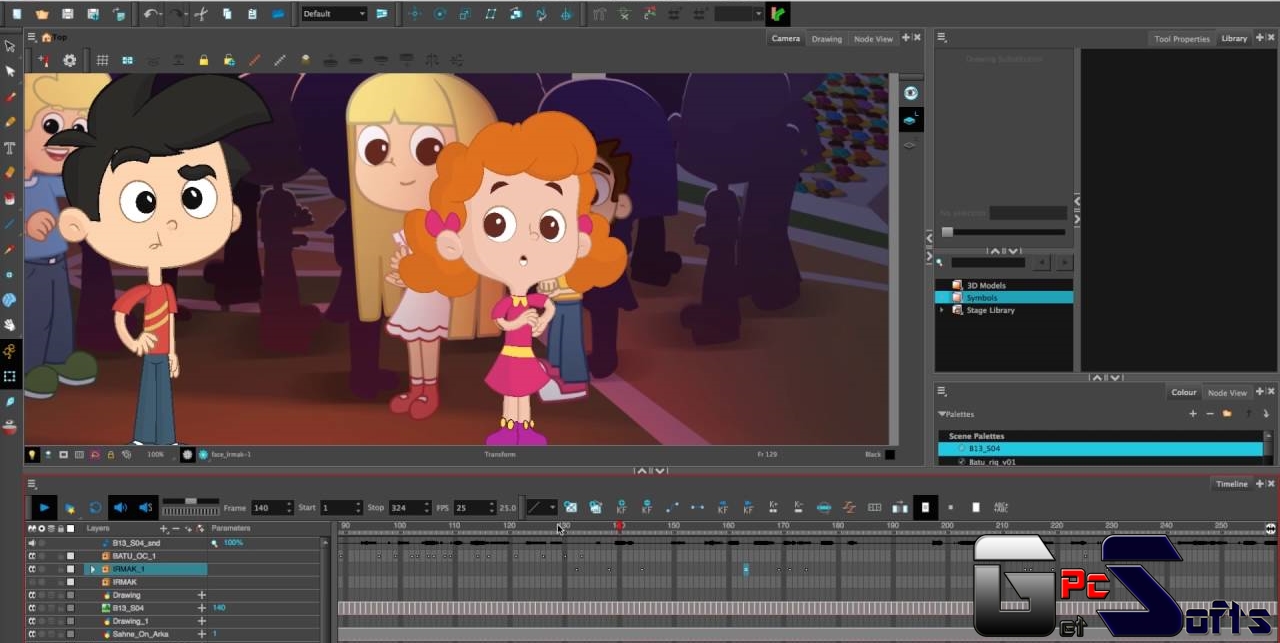Activate the Eraser tool
The width and height of the screenshot is (1280, 643).
(x=10, y=173)
